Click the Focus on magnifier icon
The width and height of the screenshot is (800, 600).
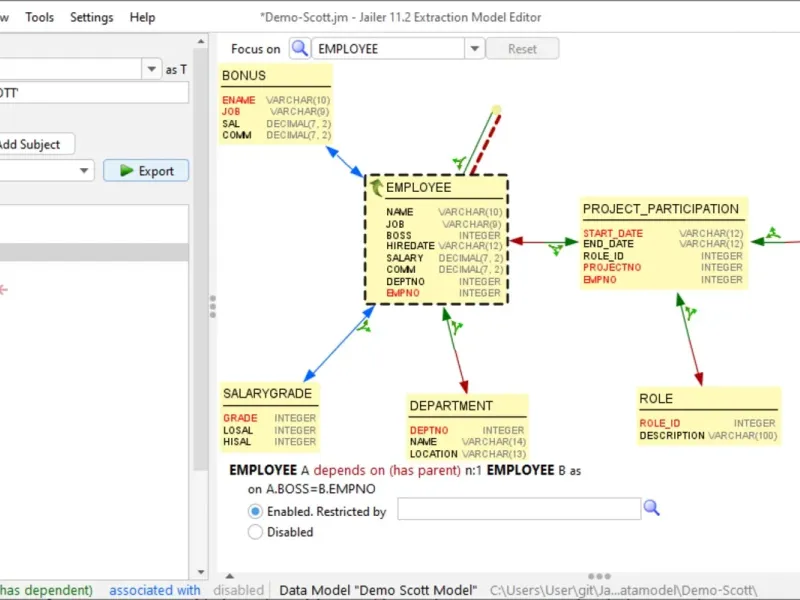coord(300,48)
